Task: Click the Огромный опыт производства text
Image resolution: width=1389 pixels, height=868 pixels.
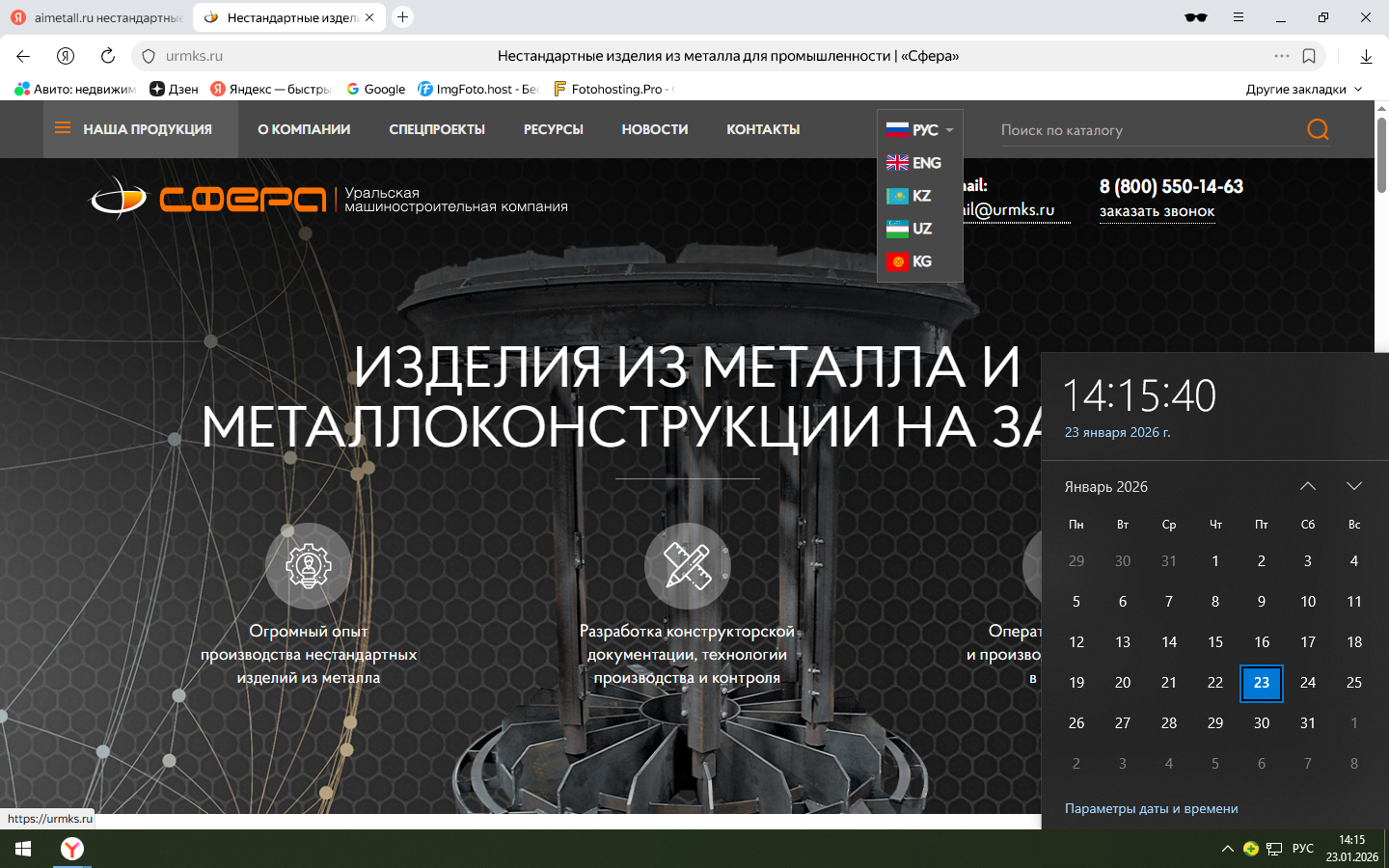Action: [x=309, y=655]
